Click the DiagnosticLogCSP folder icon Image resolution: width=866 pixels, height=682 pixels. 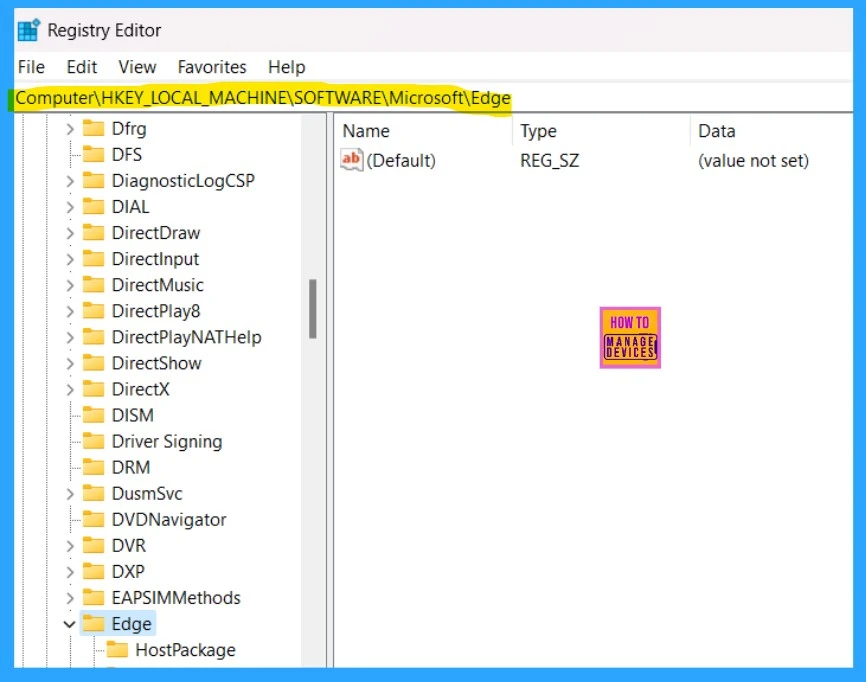(x=93, y=180)
